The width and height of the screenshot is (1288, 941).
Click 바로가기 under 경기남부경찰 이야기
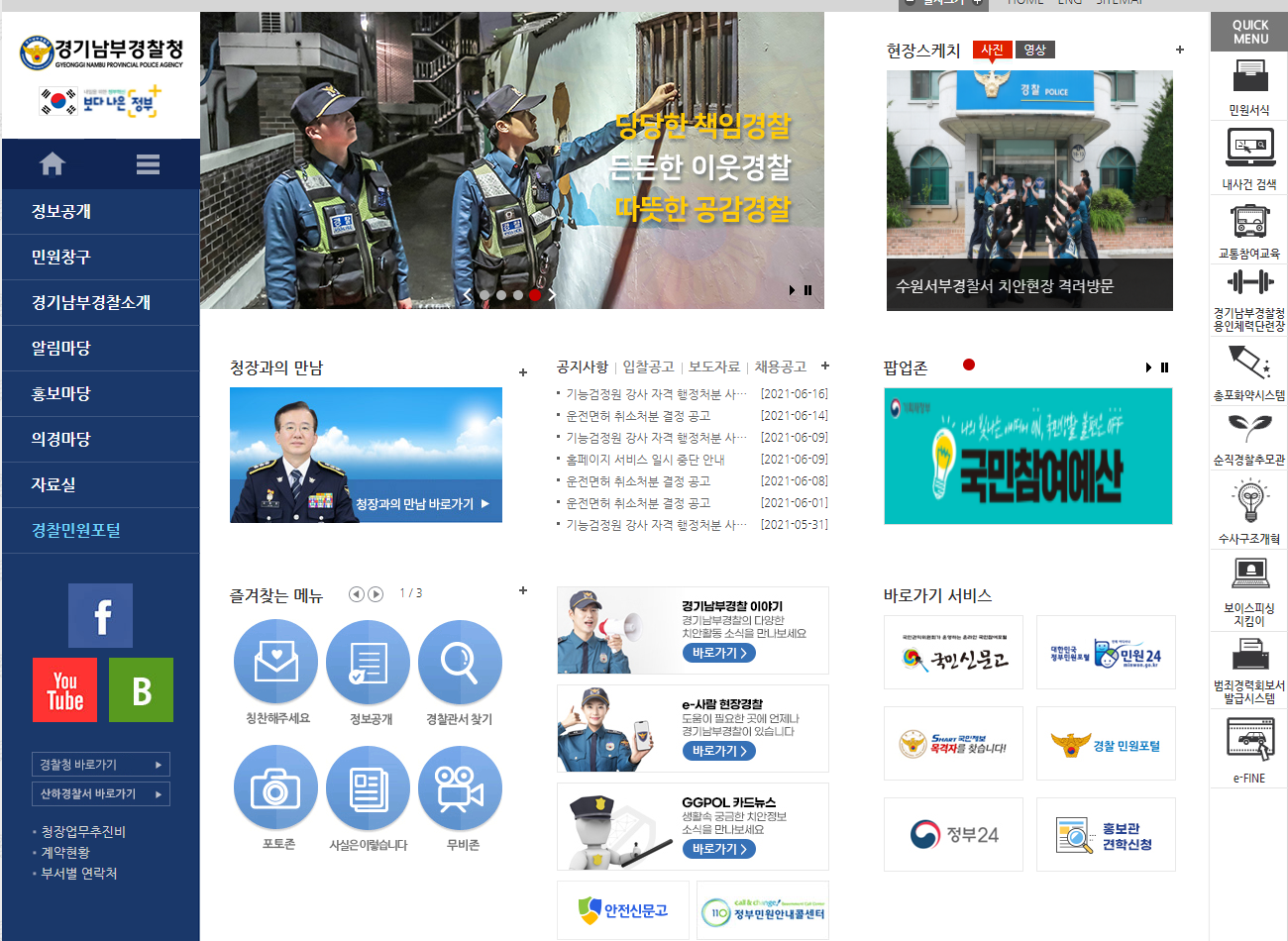coord(719,653)
